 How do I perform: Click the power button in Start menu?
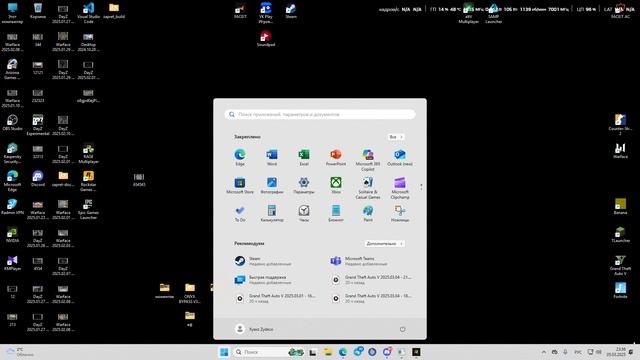(402, 329)
